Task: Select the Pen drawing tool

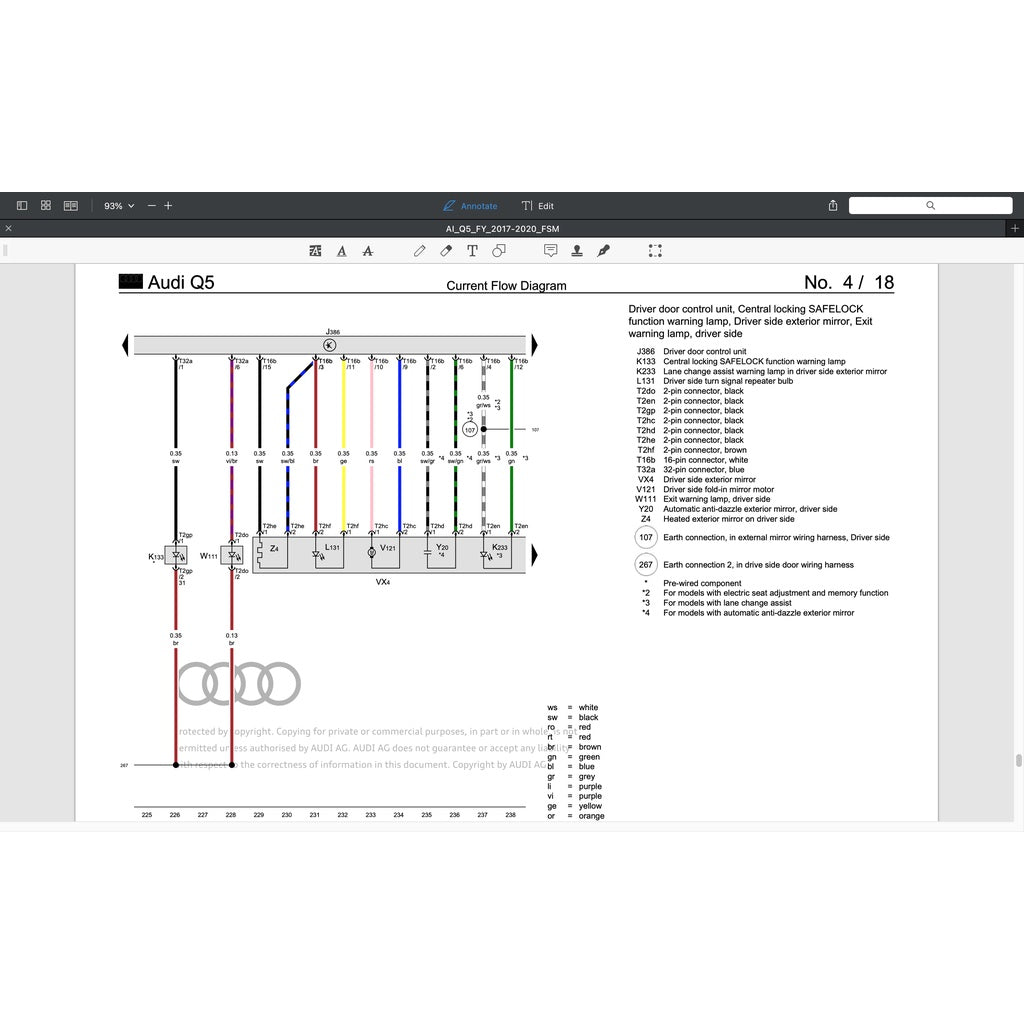Action: click(x=420, y=251)
